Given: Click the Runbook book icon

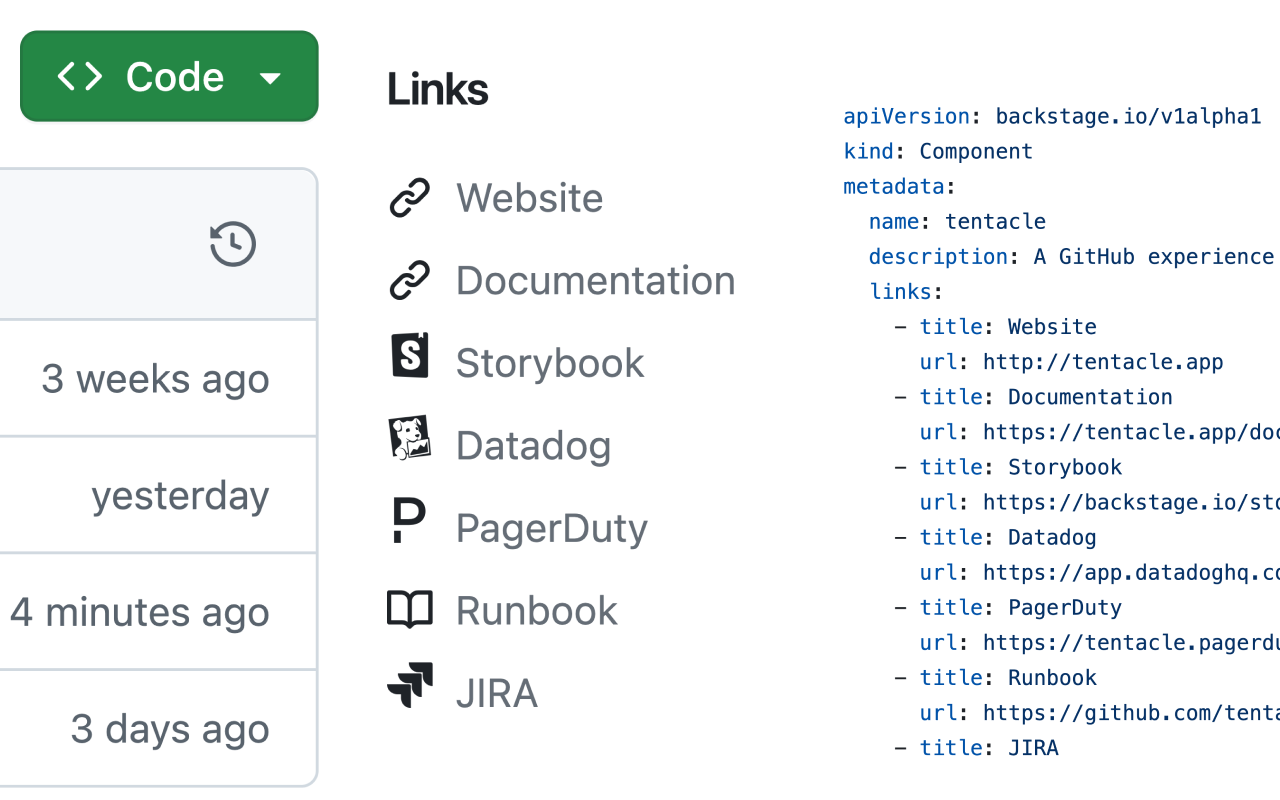Looking at the screenshot, I should click(x=410, y=609).
